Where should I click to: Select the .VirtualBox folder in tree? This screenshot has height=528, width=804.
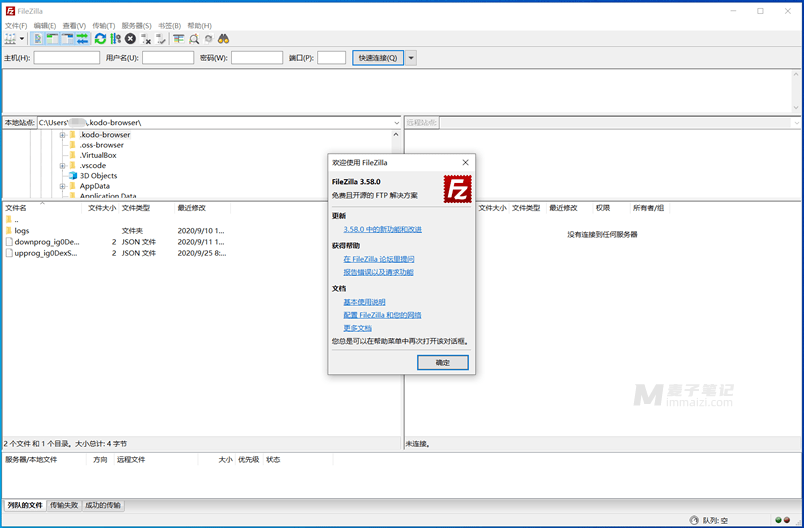click(x=98, y=155)
